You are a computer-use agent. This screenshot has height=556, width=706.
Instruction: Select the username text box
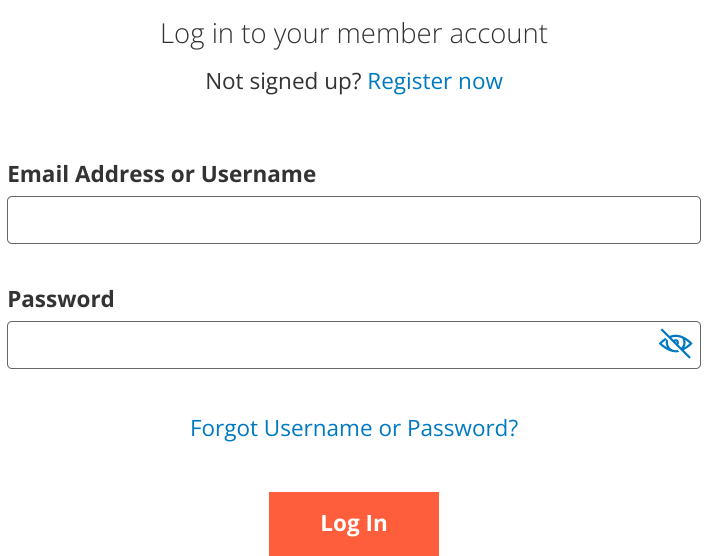tap(353, 220)
